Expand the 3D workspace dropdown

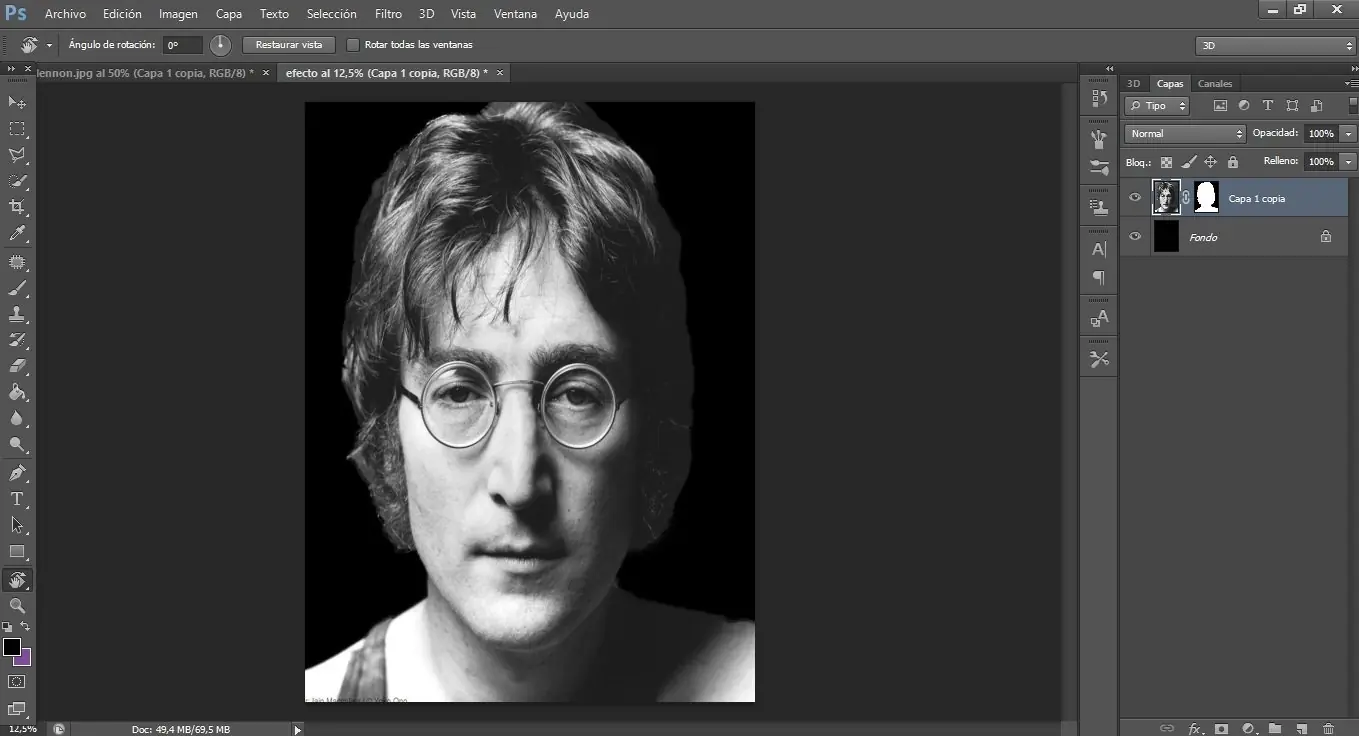(1276, 46)
